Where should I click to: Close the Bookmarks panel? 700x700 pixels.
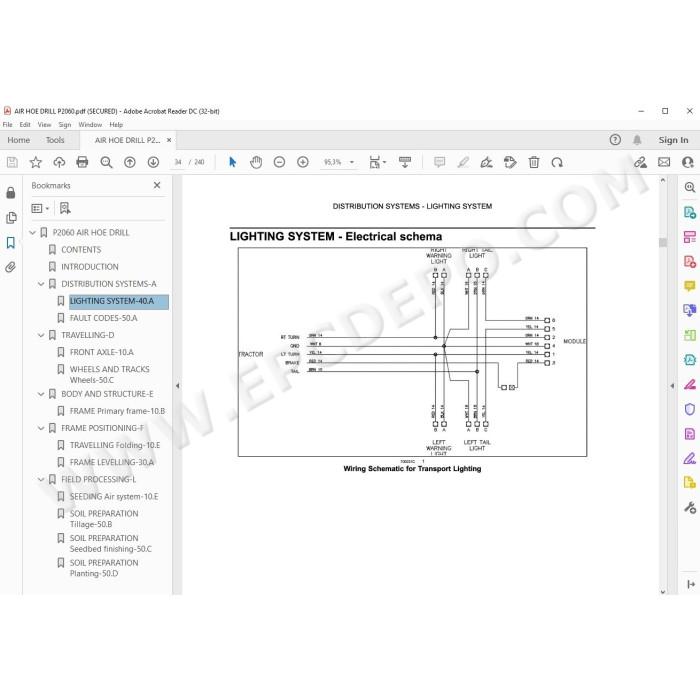[157, 185]
